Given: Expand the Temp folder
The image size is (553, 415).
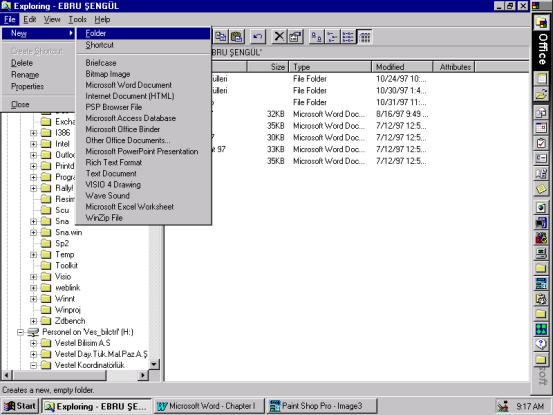Looking at the screenshot, I should pyautogui.click(x=34, y=255).
